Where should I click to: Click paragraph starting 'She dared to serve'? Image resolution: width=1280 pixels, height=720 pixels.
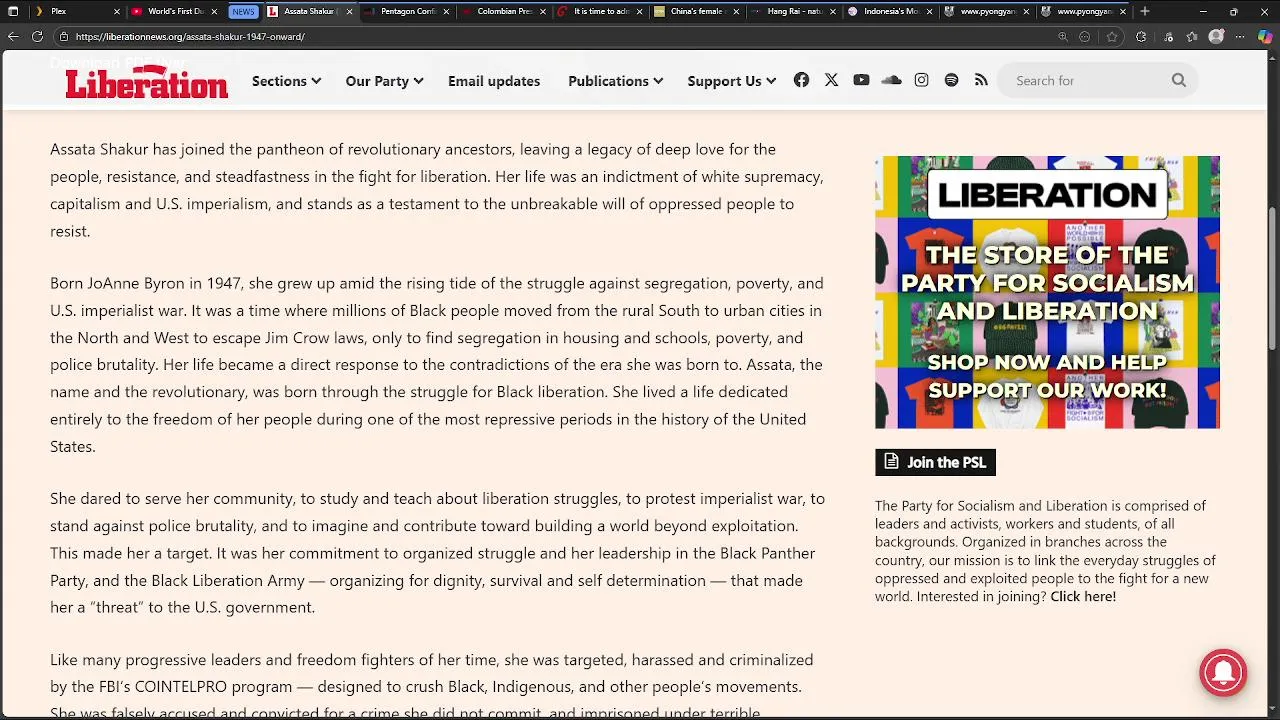pyautogui.click(x=437, y=553)
